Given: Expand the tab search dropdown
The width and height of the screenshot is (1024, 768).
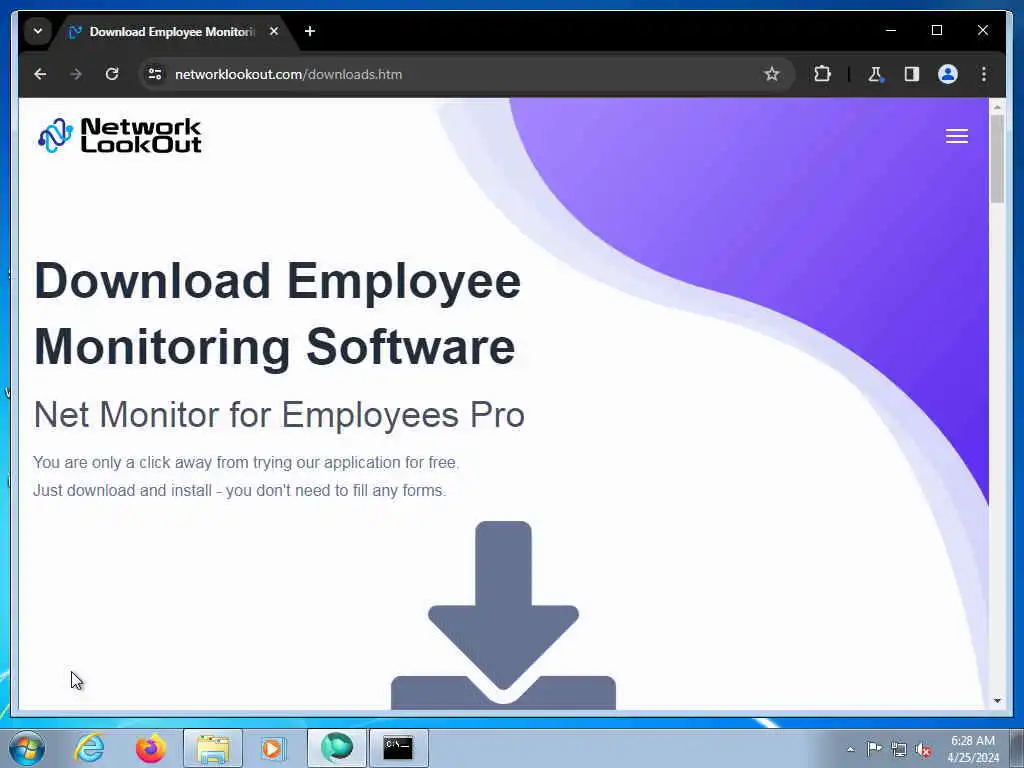Looking at the screenshot, I should [x=38, y=31].
